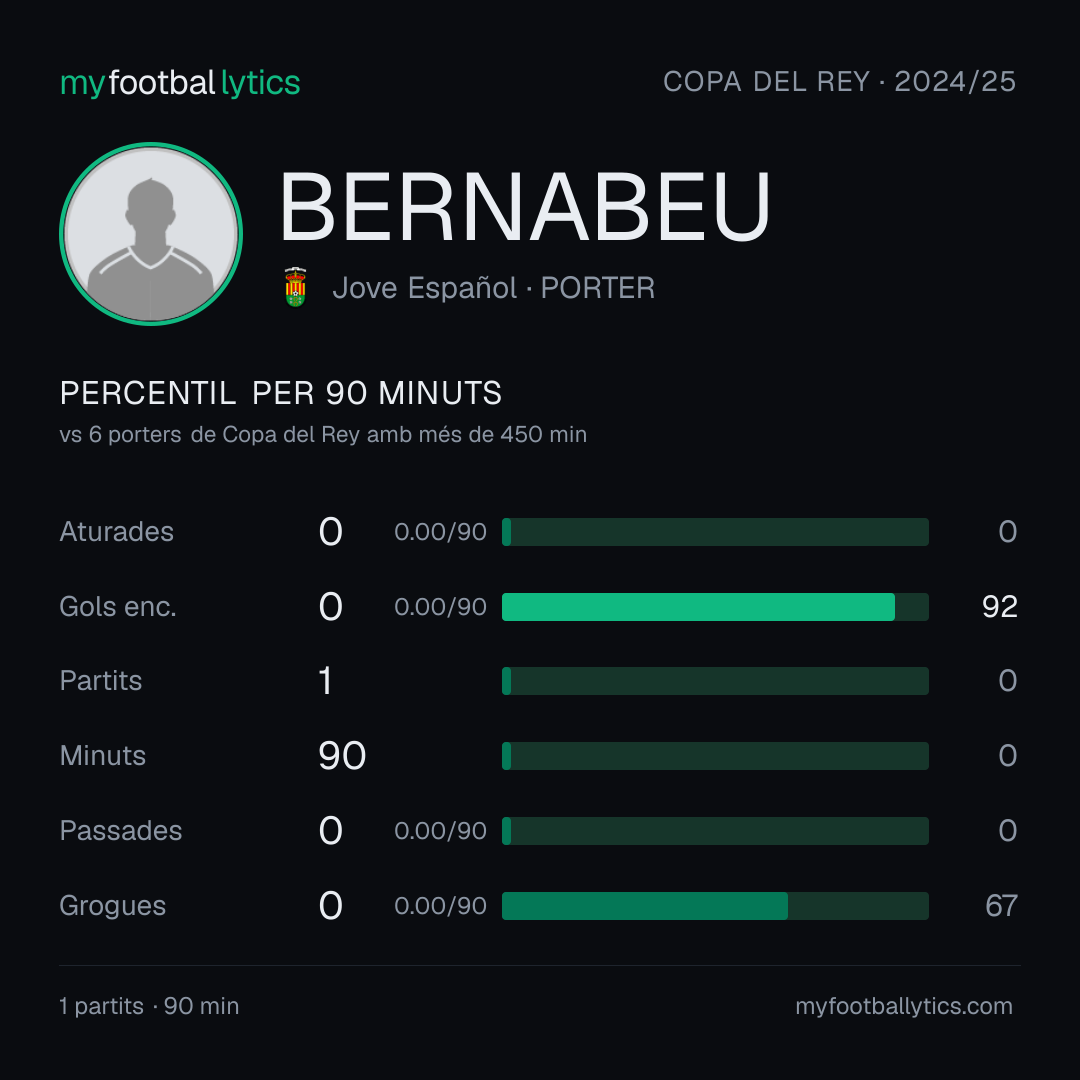Click the Minuts value 90
The image size is (1080, 1080).
(342, 756)
